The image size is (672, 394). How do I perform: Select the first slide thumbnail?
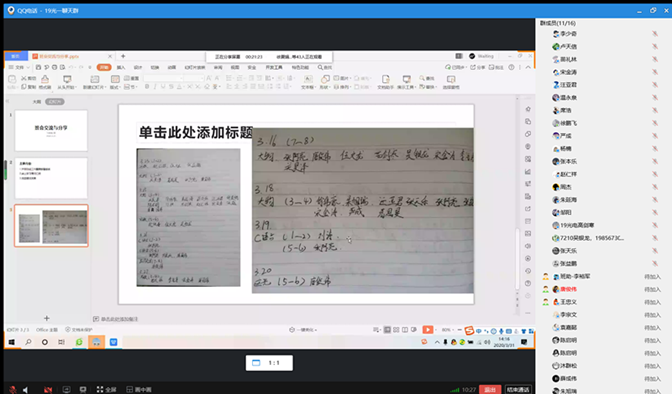pos(51,130)
